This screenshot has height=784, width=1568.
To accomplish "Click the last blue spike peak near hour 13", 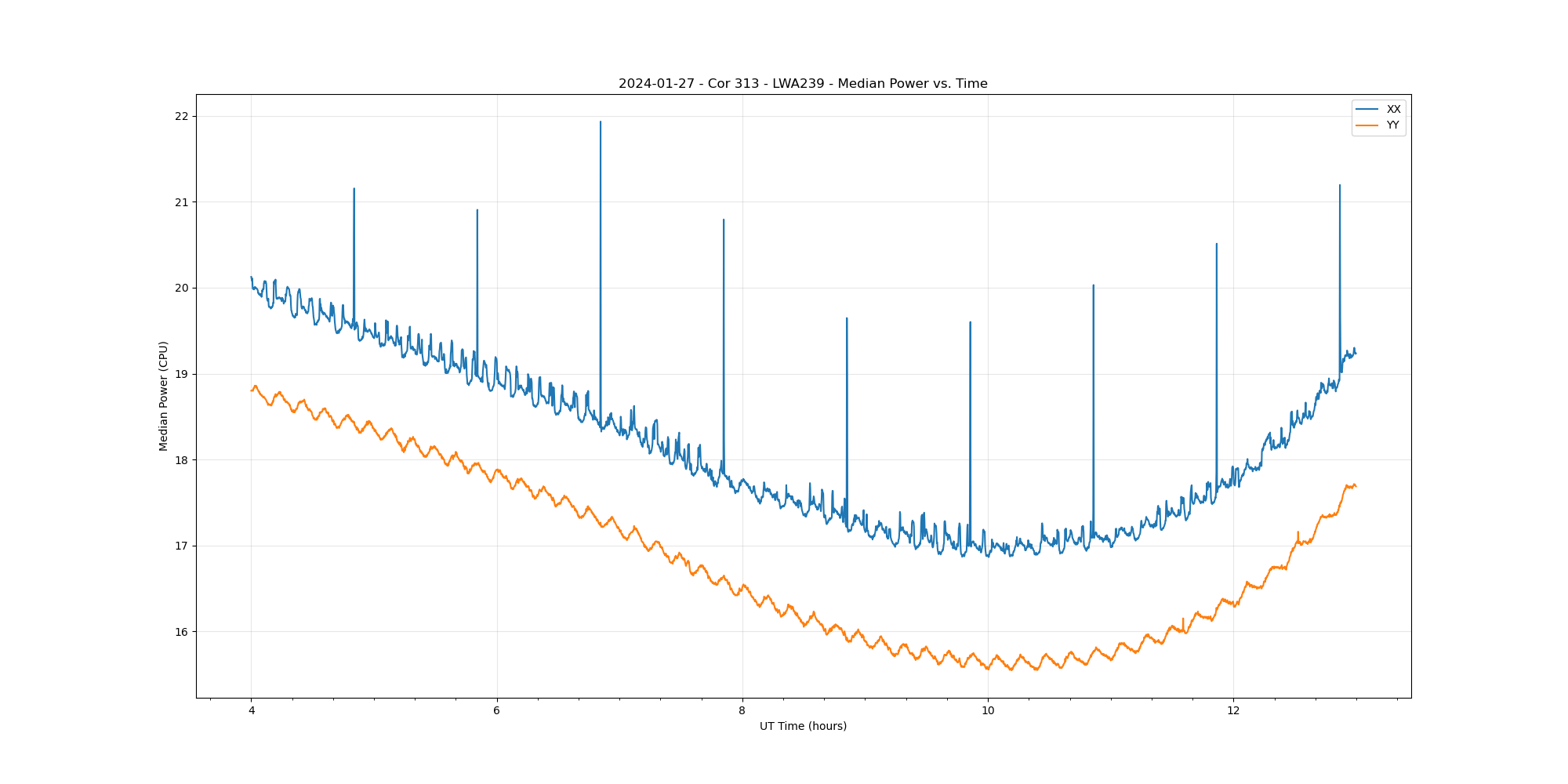I will (1340, 186).
